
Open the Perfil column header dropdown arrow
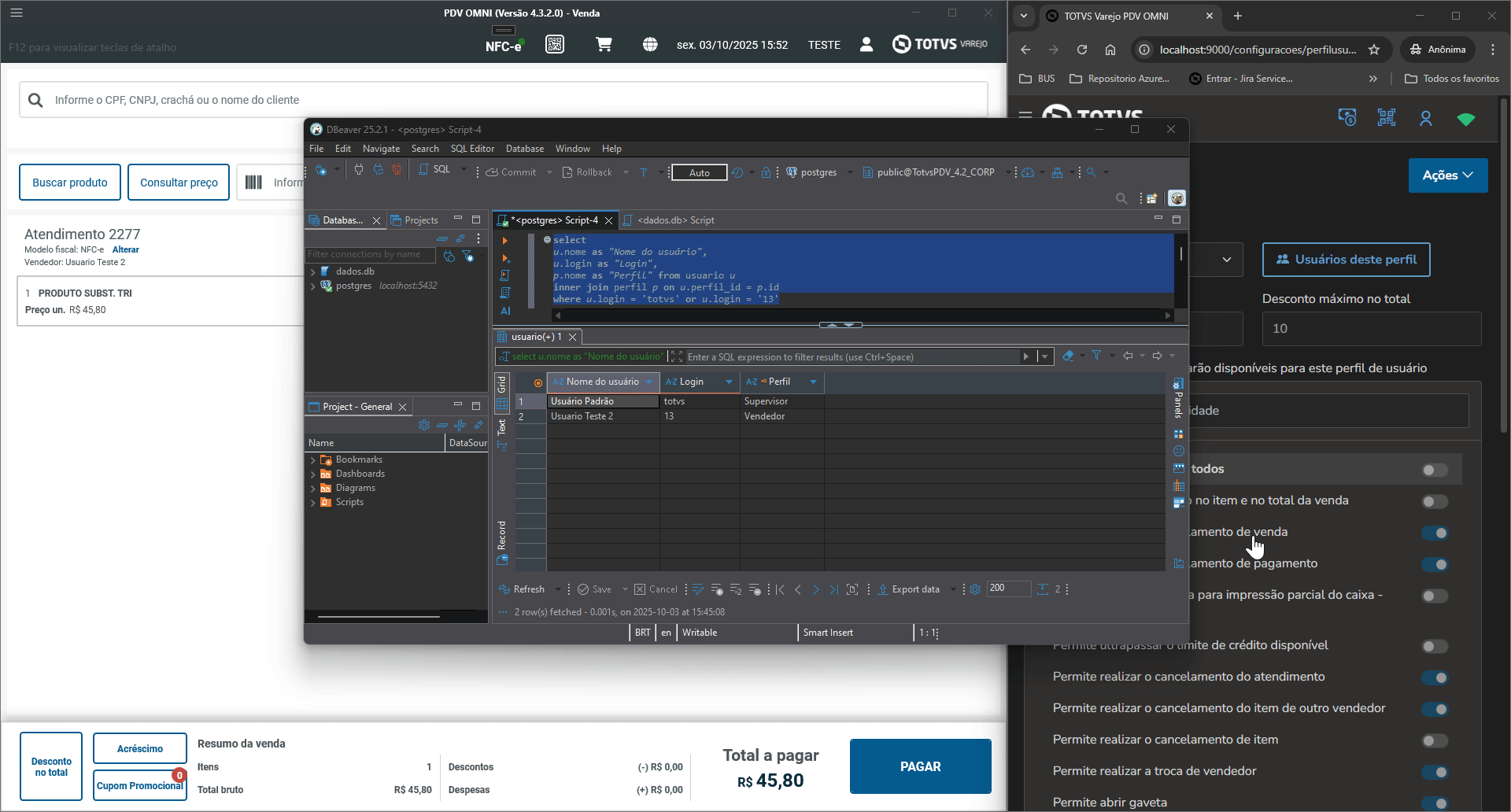[x=813, y=382]
